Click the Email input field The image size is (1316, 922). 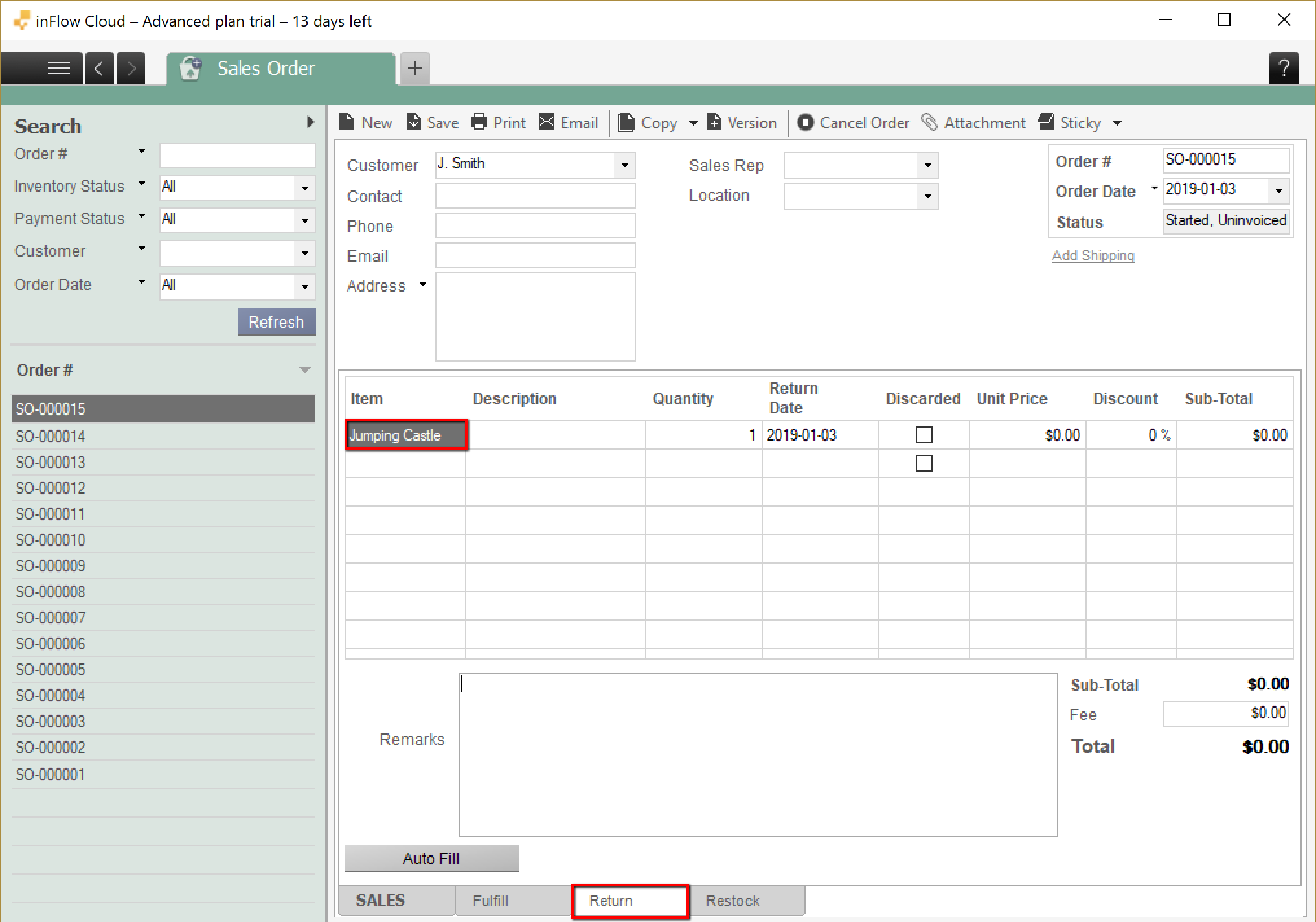click(x=535, y=255)
